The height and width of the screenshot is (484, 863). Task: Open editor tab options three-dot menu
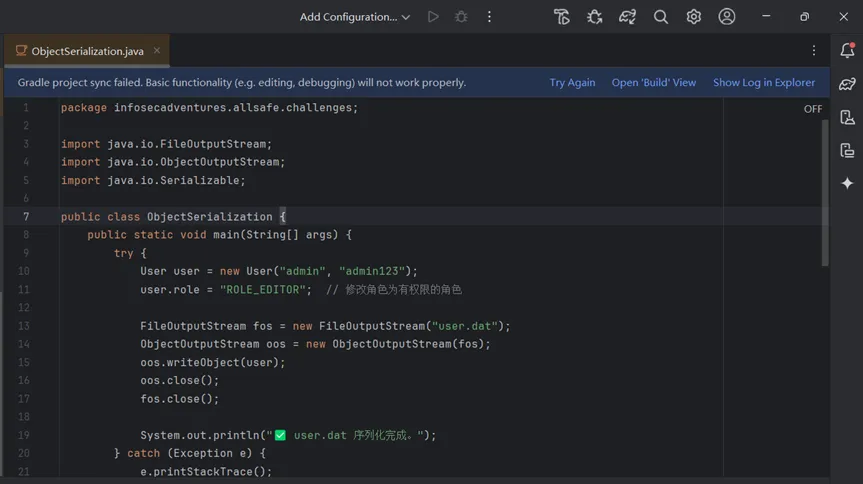click(x=814, y=51)
